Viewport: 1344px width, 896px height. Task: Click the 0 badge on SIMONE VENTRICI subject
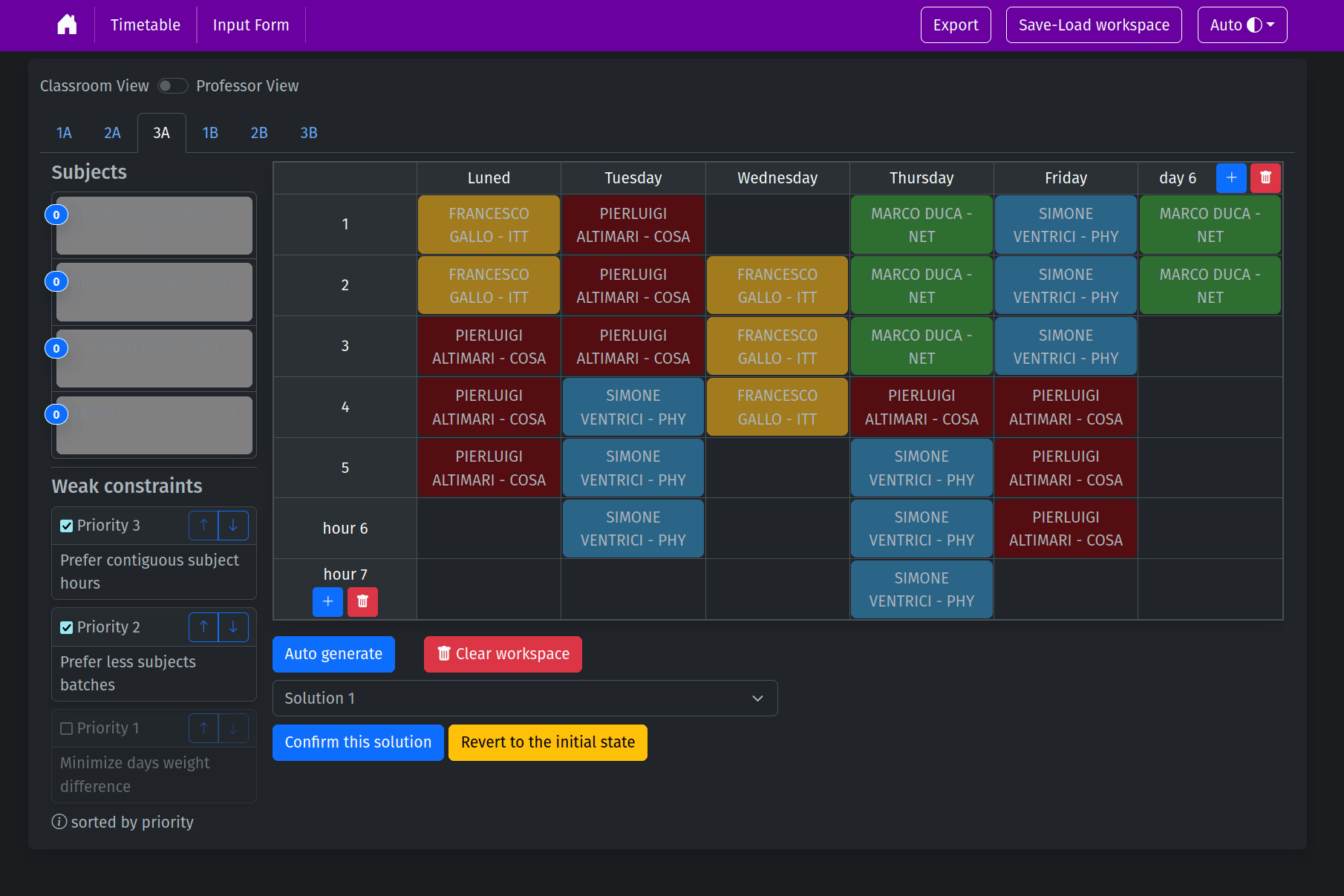[56, 281]
